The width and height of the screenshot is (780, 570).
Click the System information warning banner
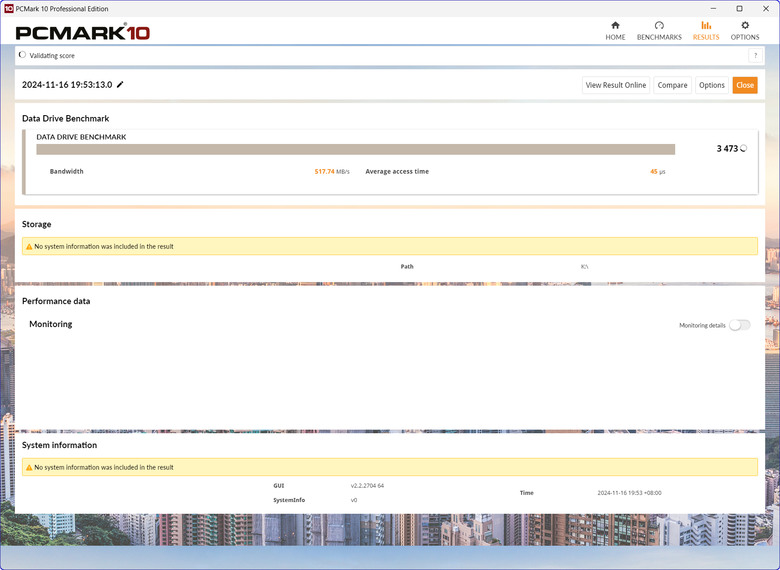[x=390, y=467]
